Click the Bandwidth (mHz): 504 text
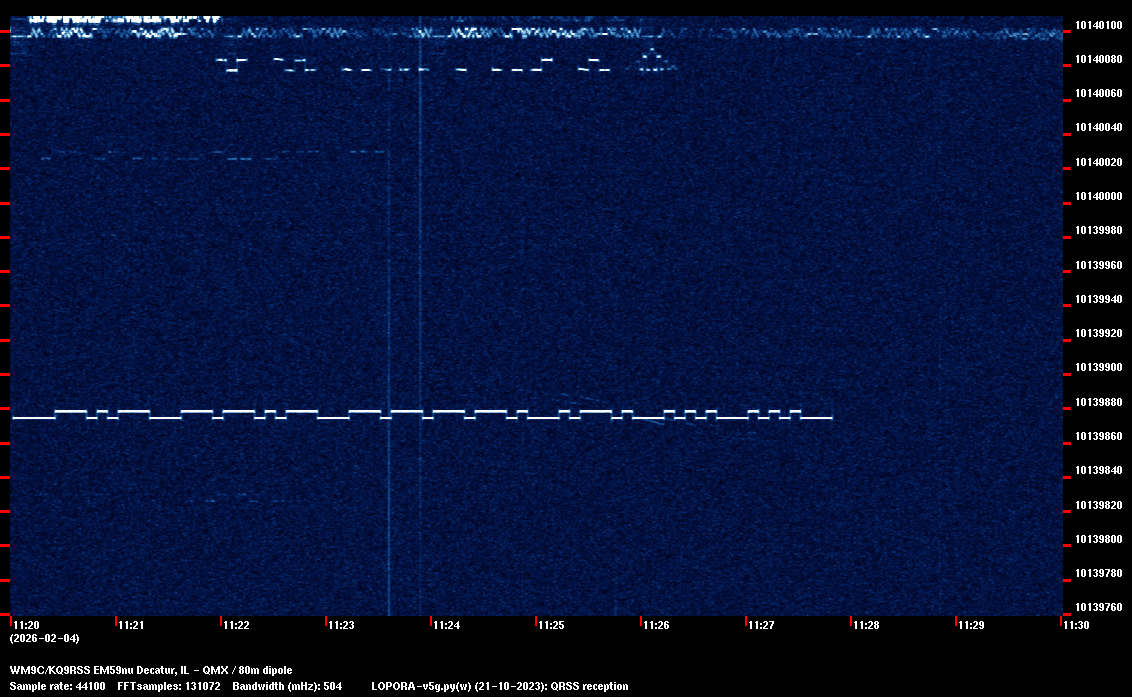Image resolution: width=1132 pixels, height=697 pixels. pyautogui.click(x=288, y=686)
